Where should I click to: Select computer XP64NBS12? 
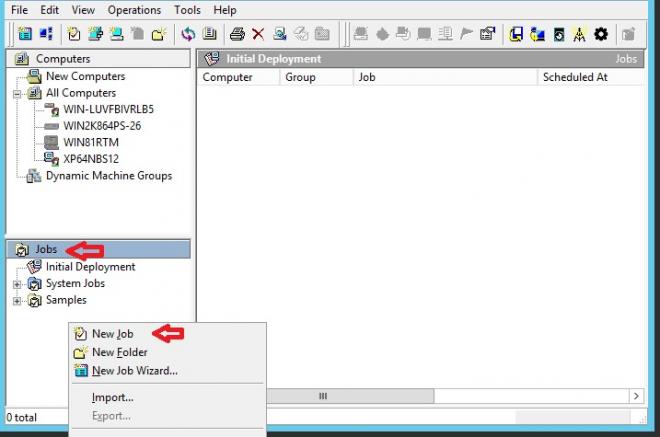(91, 159)
